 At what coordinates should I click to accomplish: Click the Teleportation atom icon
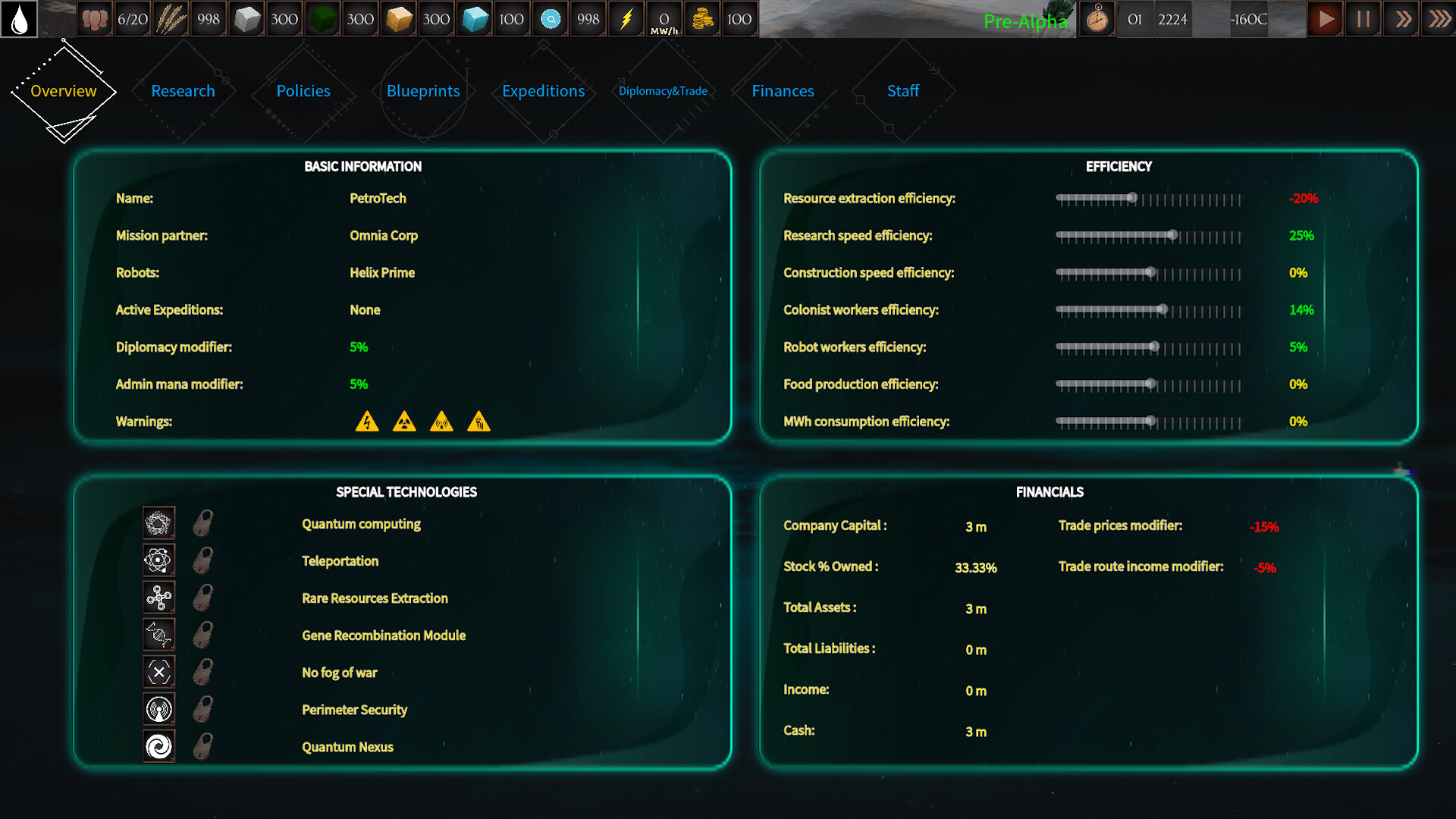click(x=158, y=560)
